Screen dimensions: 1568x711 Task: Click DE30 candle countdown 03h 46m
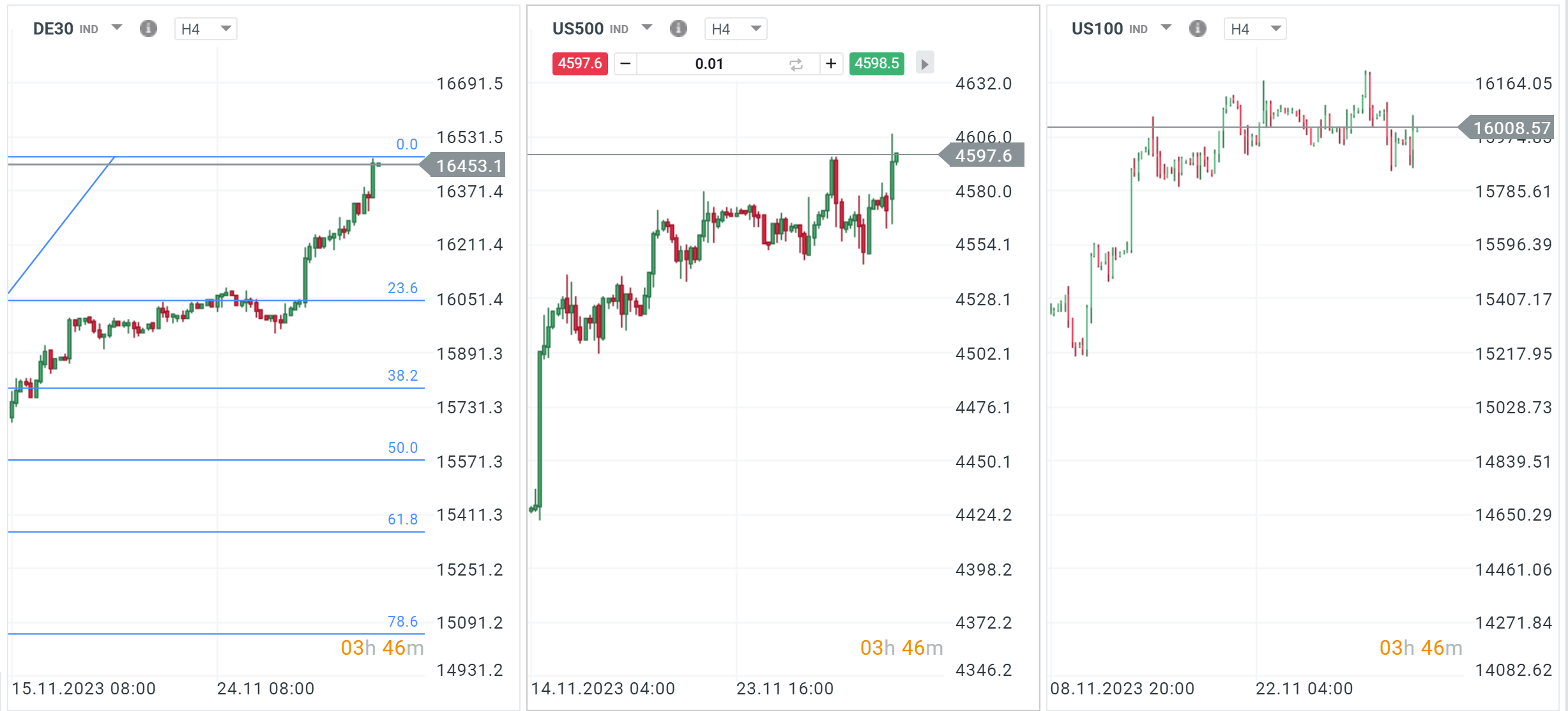(382, 648)
